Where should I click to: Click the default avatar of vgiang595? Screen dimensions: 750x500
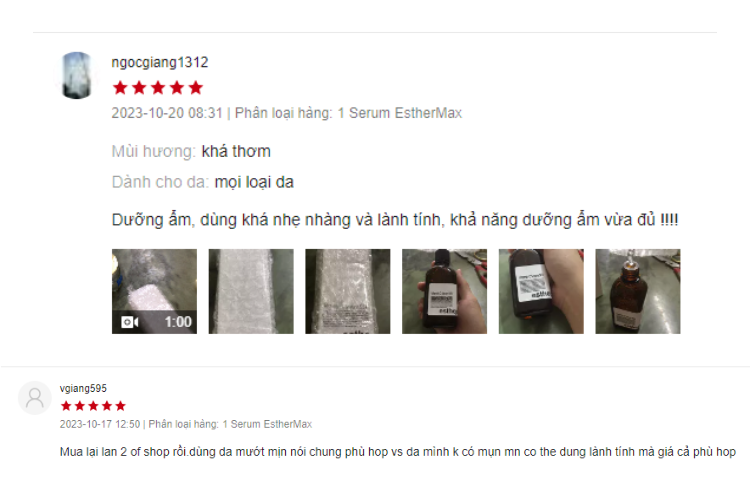coord(35,398)
